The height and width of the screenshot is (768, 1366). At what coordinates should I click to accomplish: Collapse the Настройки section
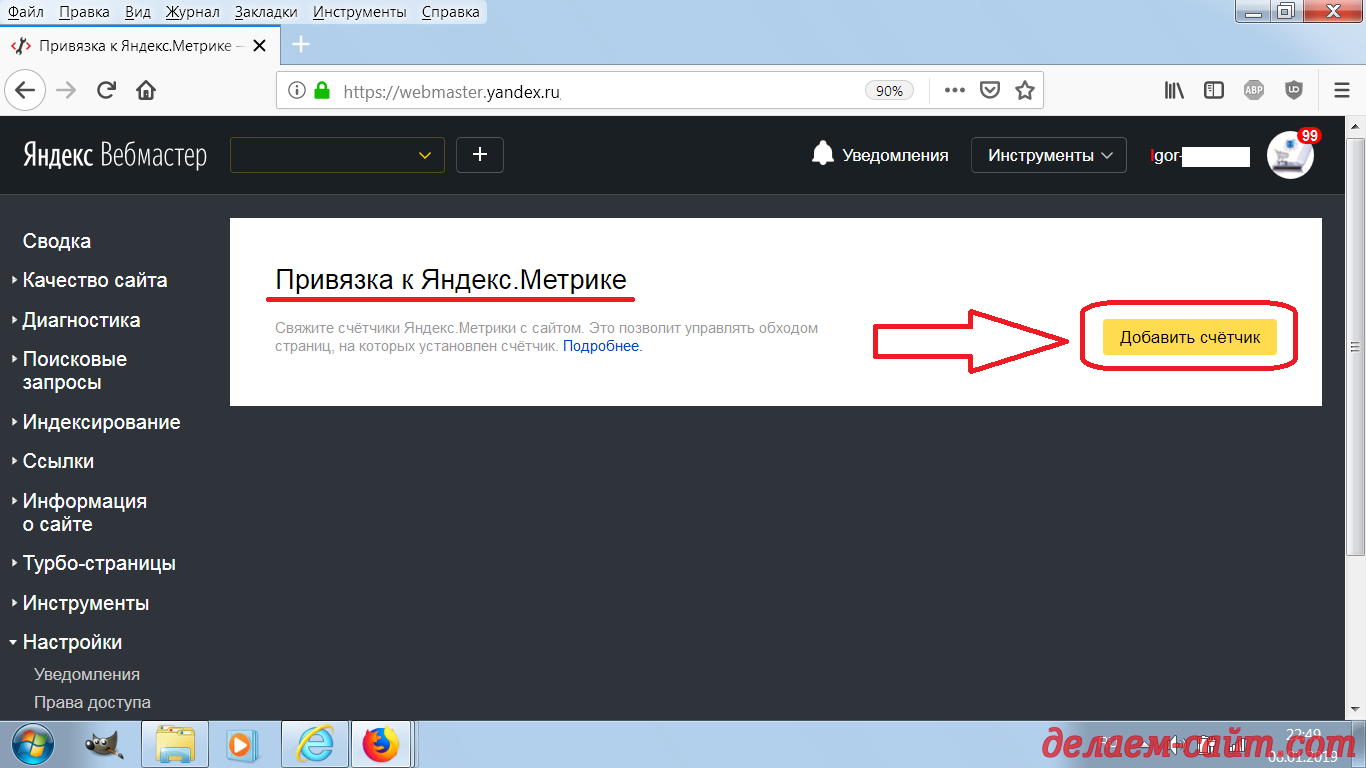click(x=72, y=642)
